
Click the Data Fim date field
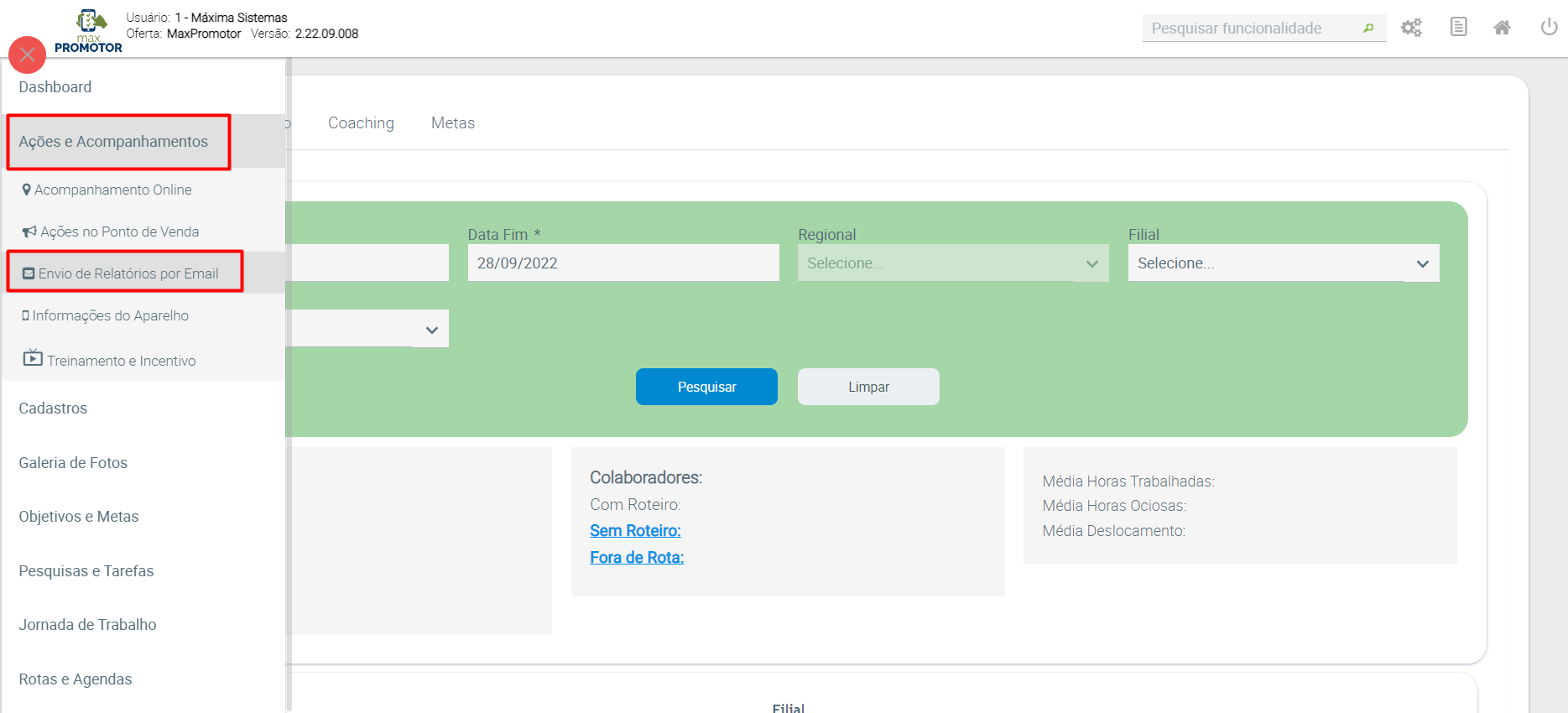623,263
